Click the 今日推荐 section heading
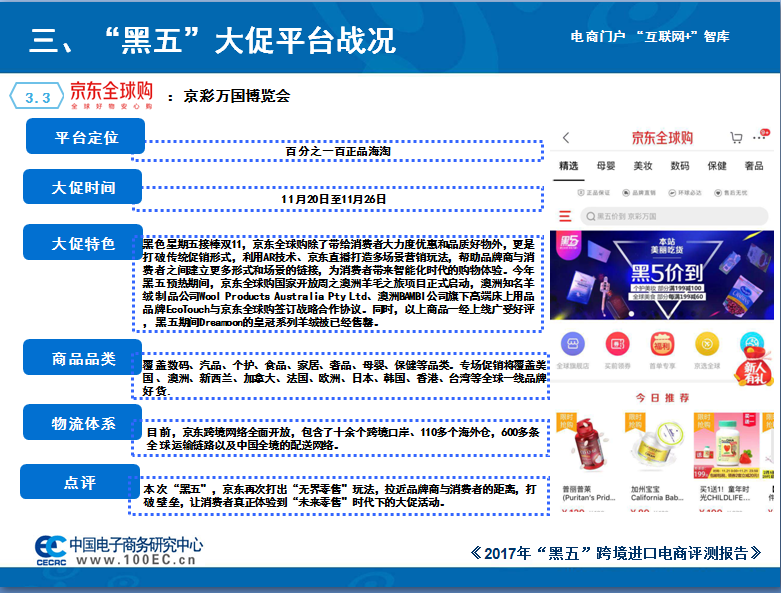The width and height of the screenshot is (781, 593). 662,398
